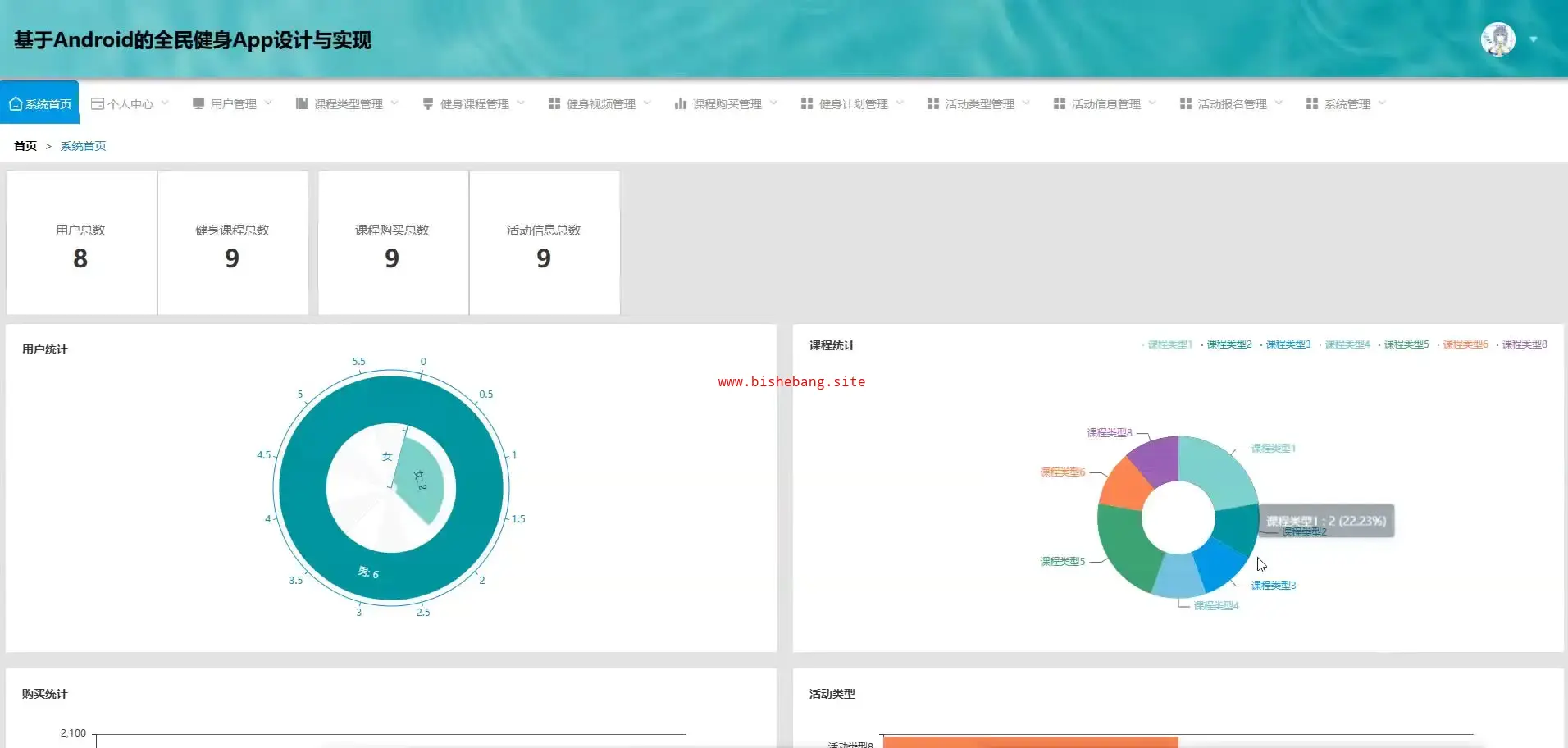1568x748 pixels.
Task: Toggle the 课程类型6 legend entry
Action: pos(1462,344)
